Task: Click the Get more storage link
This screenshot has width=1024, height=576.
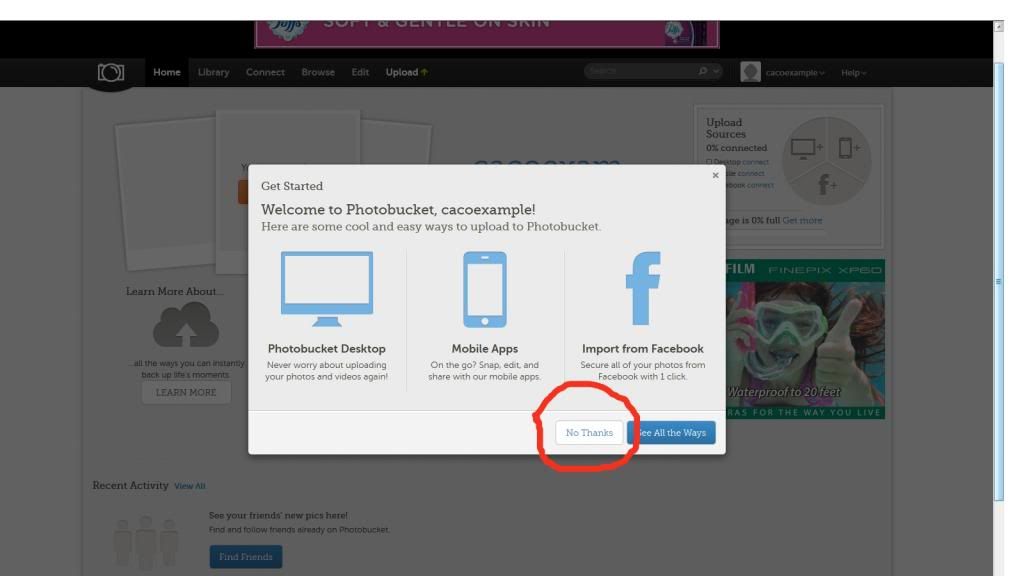Action: point(802,220)
